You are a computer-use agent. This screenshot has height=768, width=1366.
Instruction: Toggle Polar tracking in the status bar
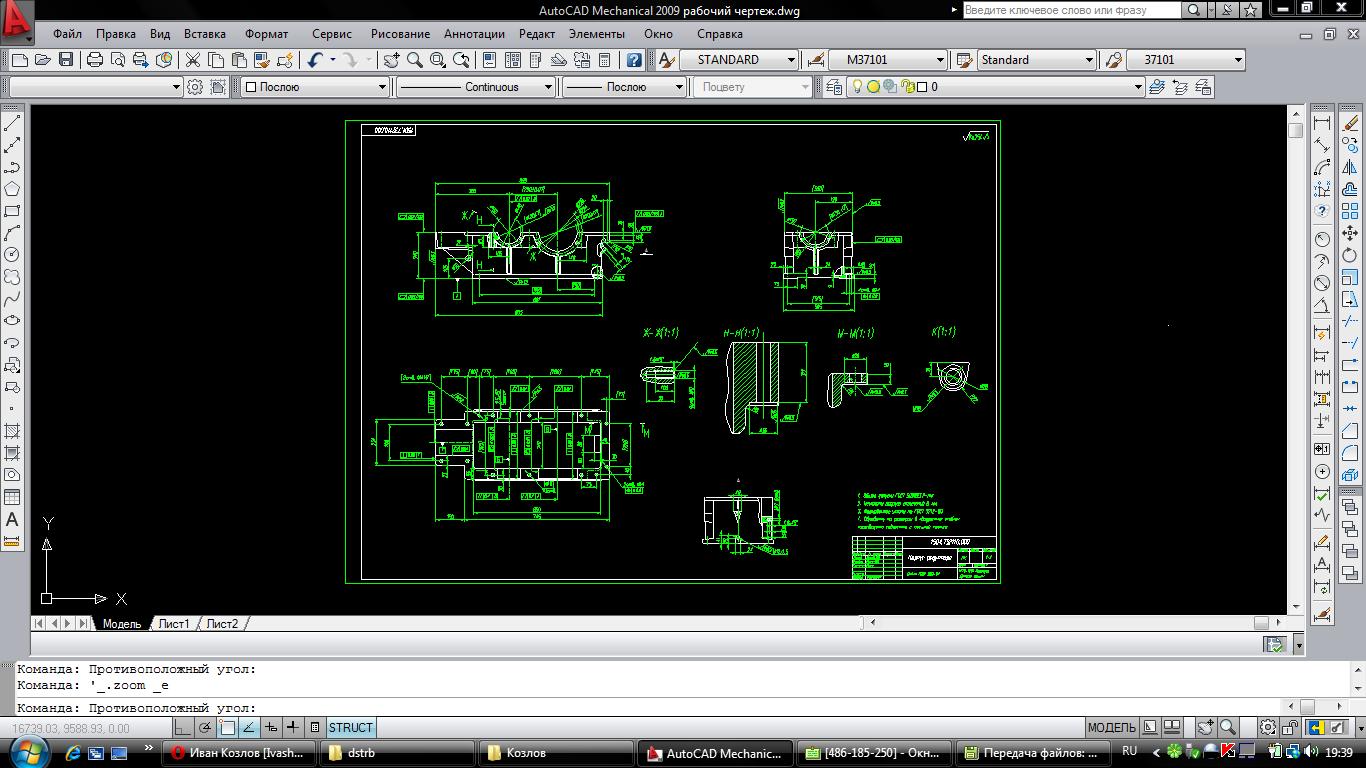[x=205, y=728]
